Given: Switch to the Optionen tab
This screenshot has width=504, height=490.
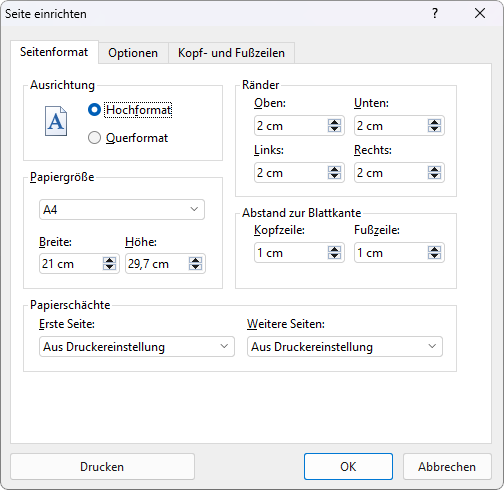Looking at the screenshot, I should (x=133, y=53).
